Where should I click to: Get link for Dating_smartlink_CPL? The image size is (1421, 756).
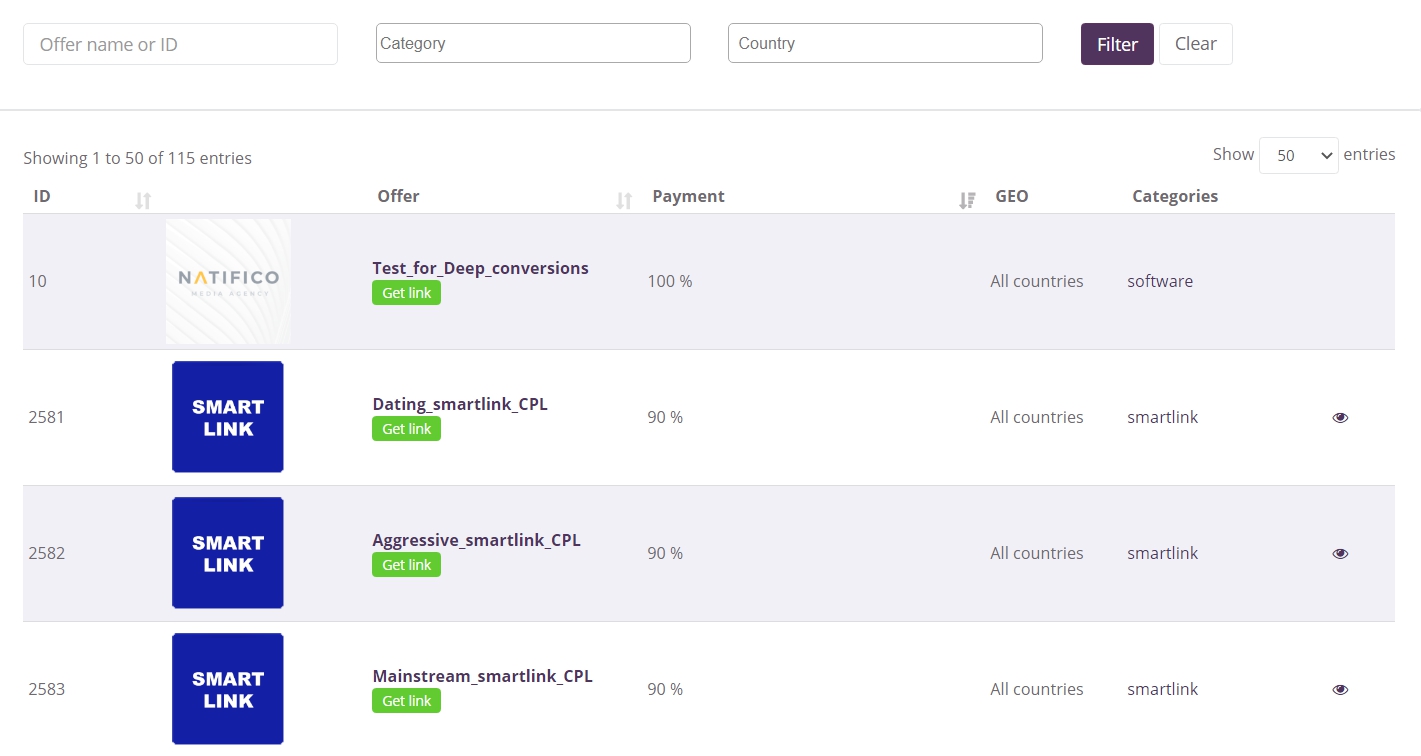(x=406, y=429)
